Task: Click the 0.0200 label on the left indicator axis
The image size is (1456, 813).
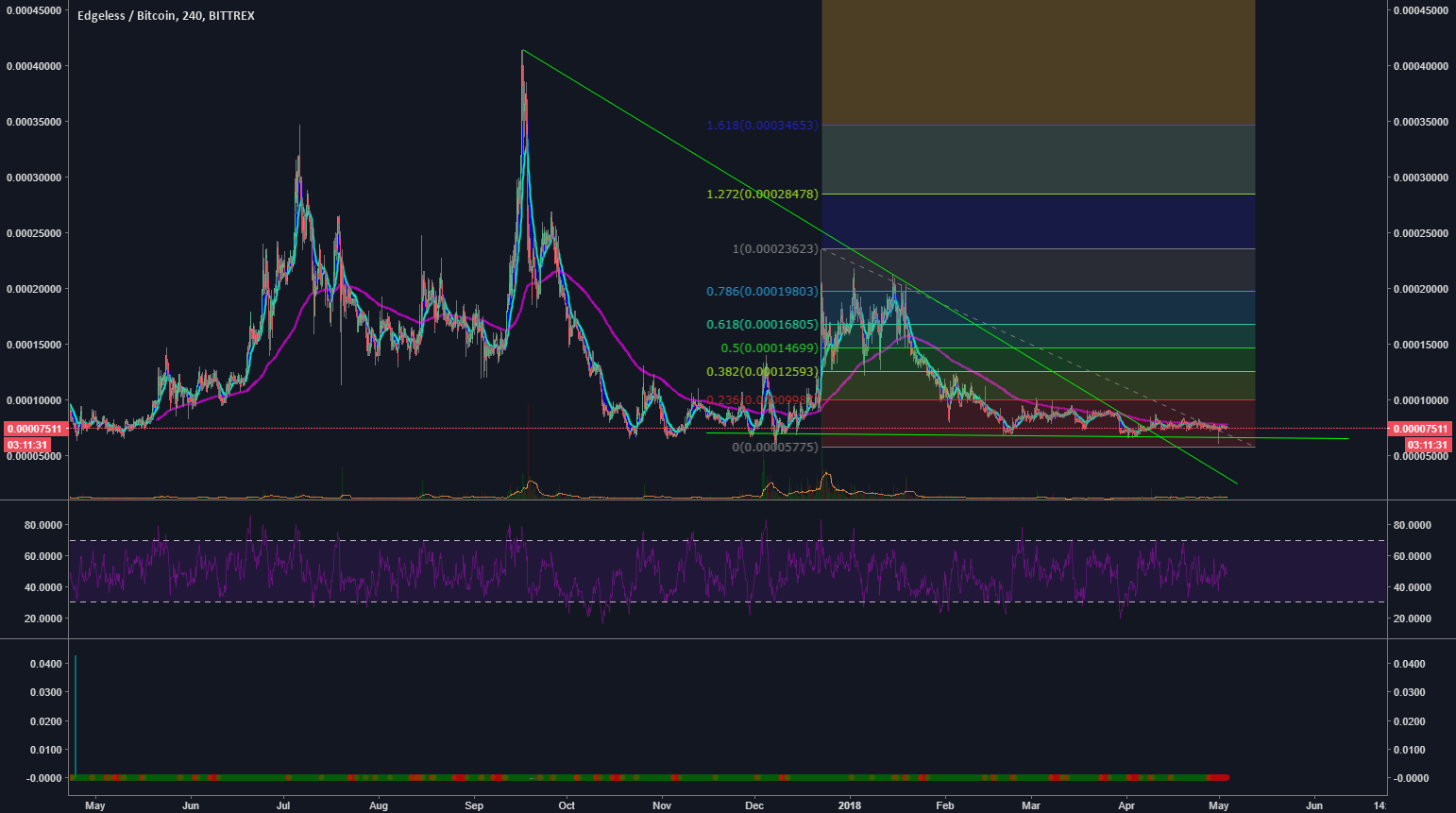Action: [x=46, y=721]
